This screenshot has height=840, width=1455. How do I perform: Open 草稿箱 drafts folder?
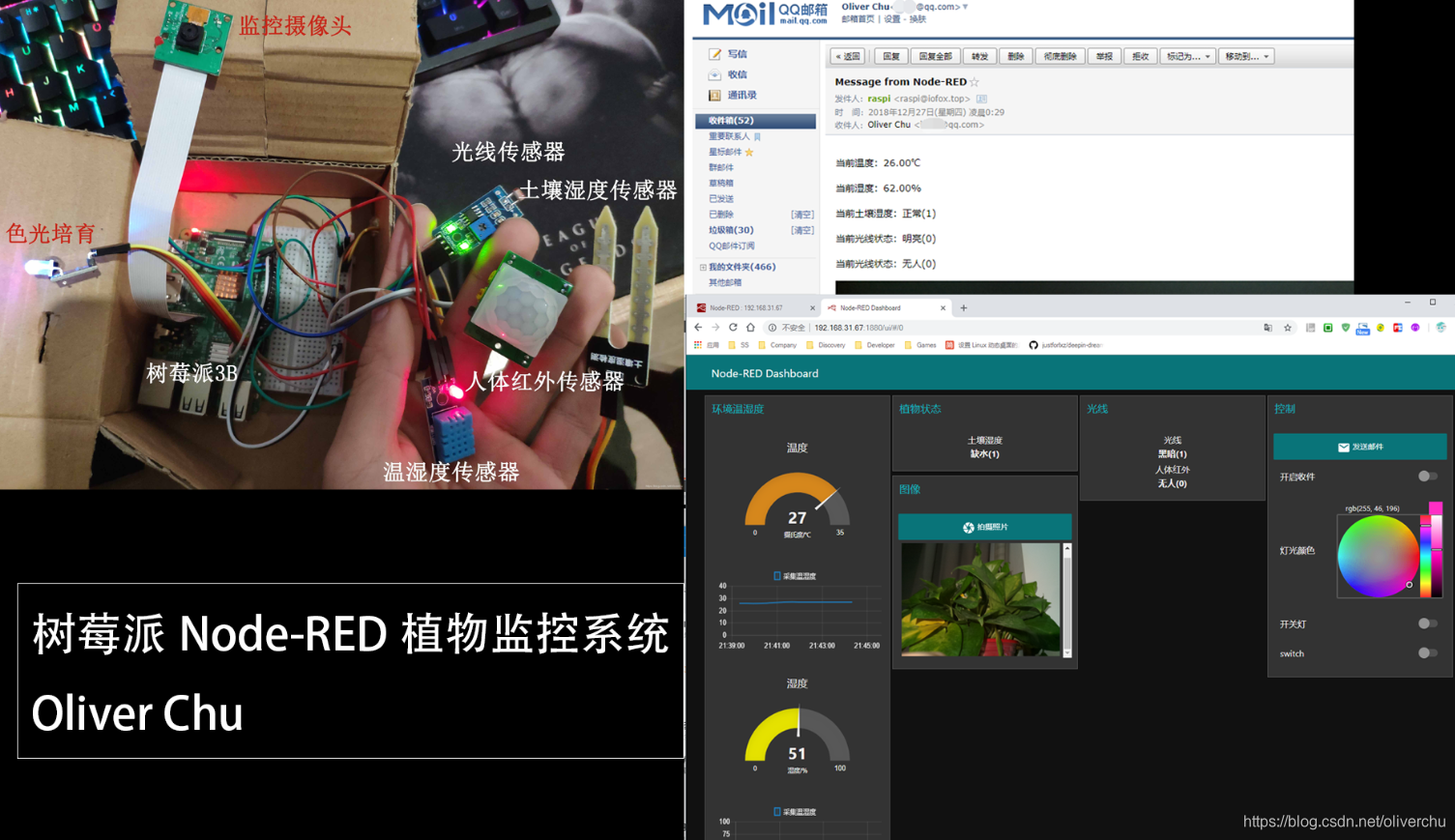click(x=721, y=183)
